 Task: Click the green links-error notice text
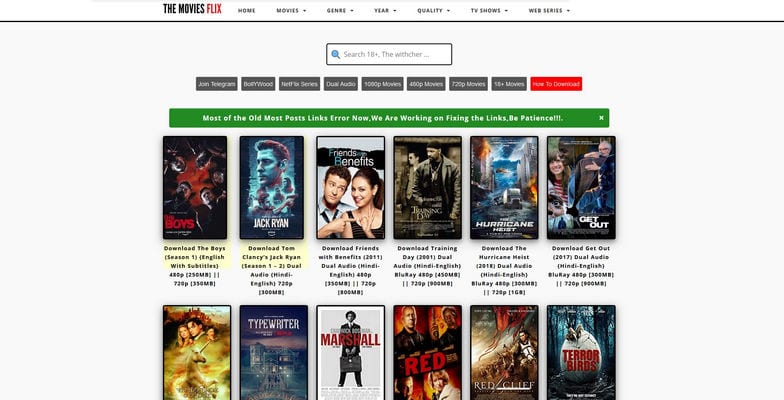pos(382,118)
